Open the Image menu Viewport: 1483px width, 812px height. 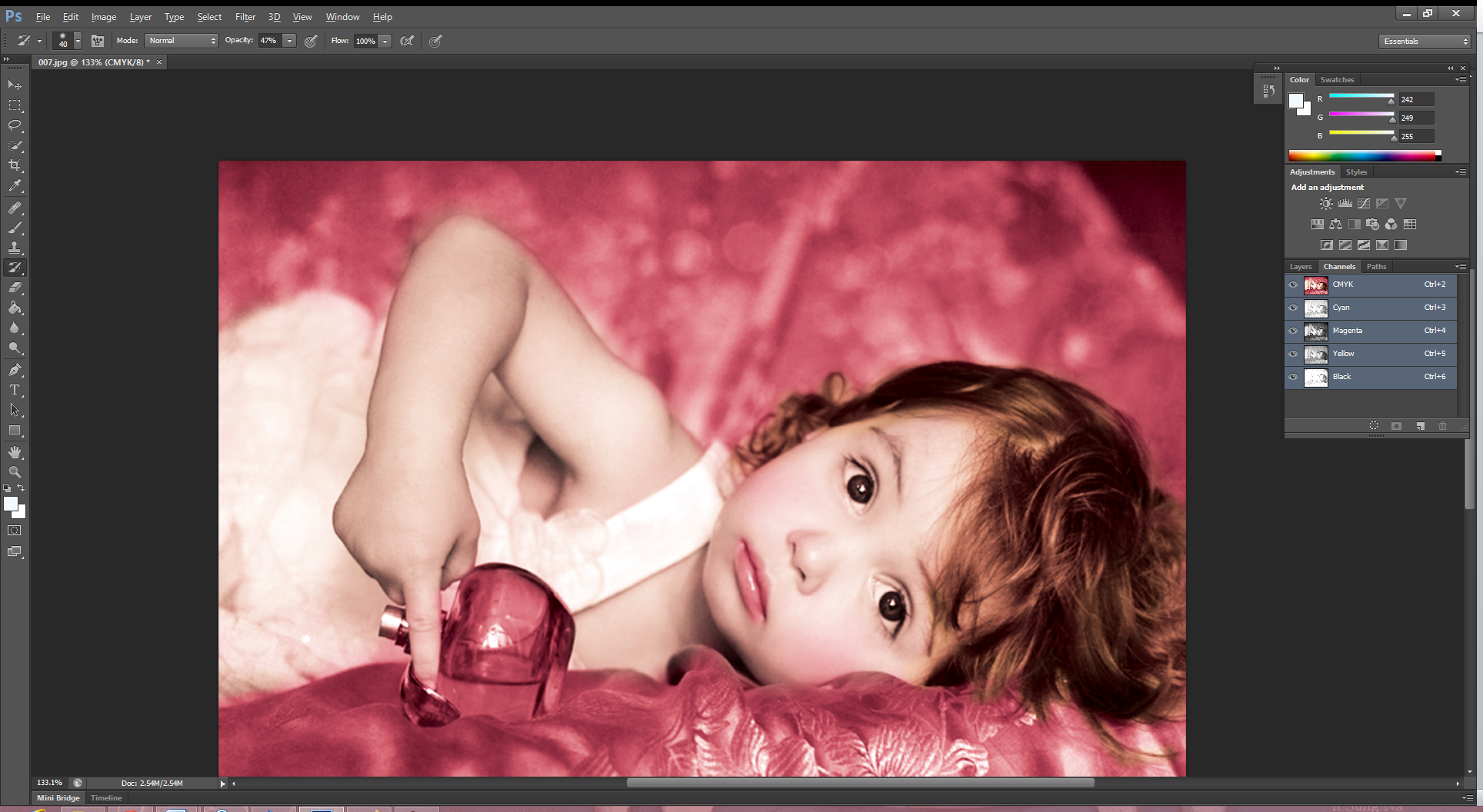(104, 17)
